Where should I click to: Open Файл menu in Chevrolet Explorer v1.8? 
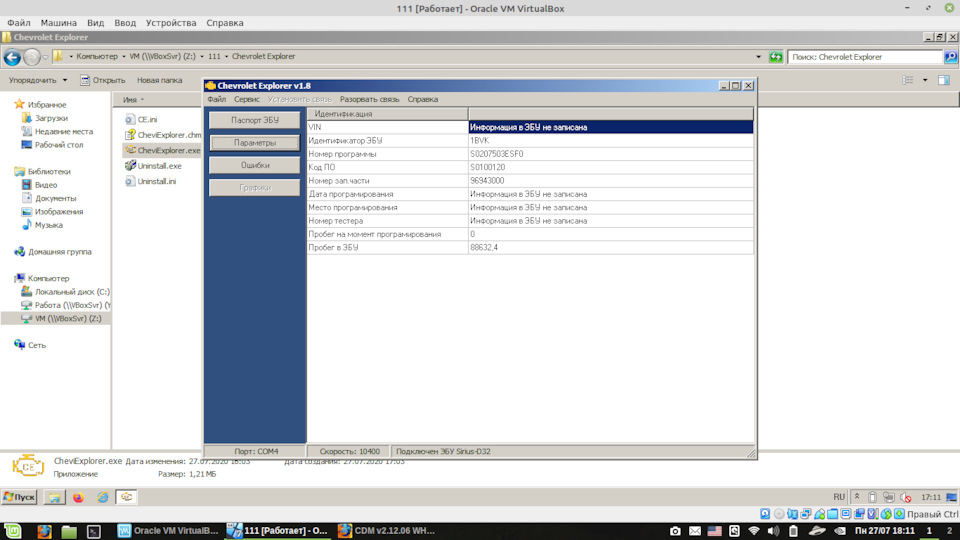[216, 99]
